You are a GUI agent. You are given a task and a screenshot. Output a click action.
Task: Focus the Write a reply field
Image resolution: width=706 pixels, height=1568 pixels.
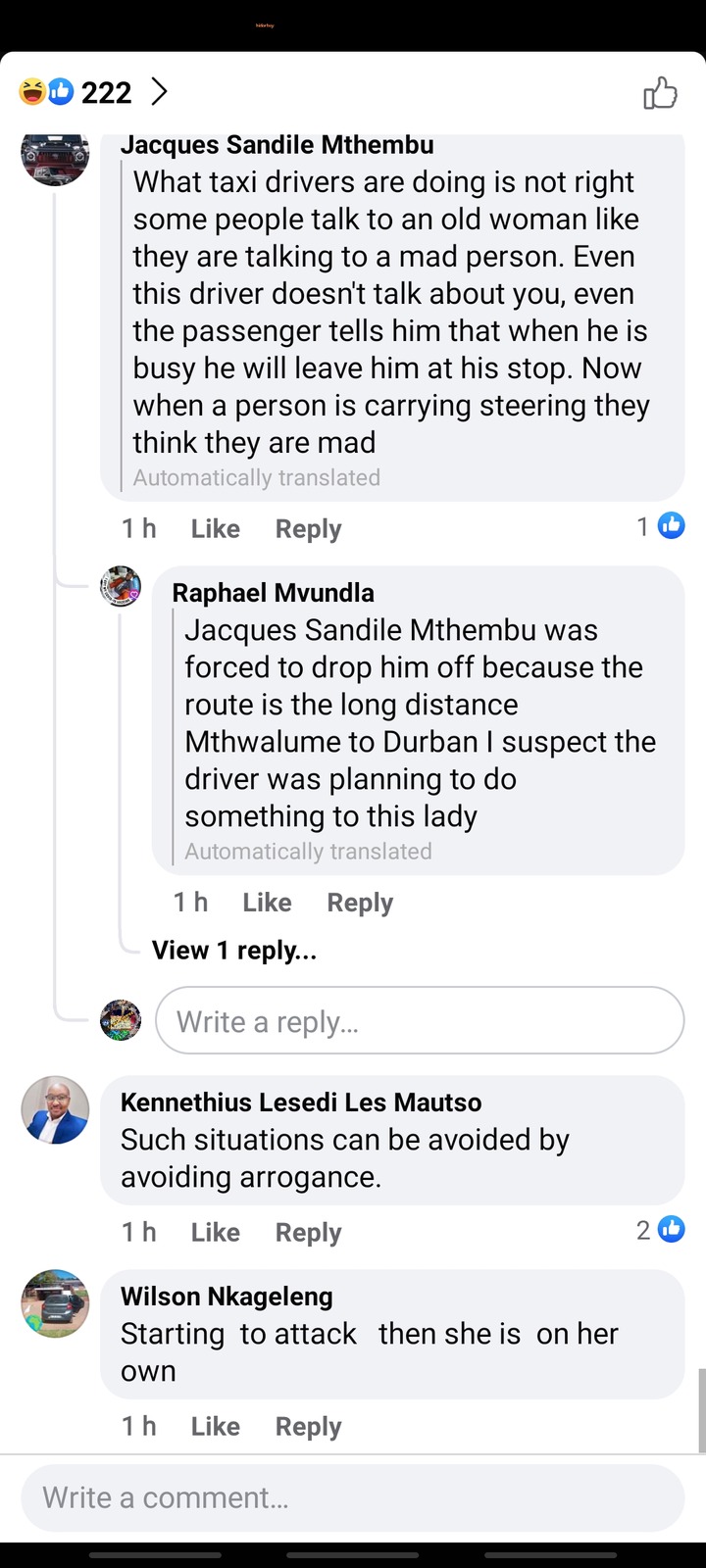click(420, 1021)
